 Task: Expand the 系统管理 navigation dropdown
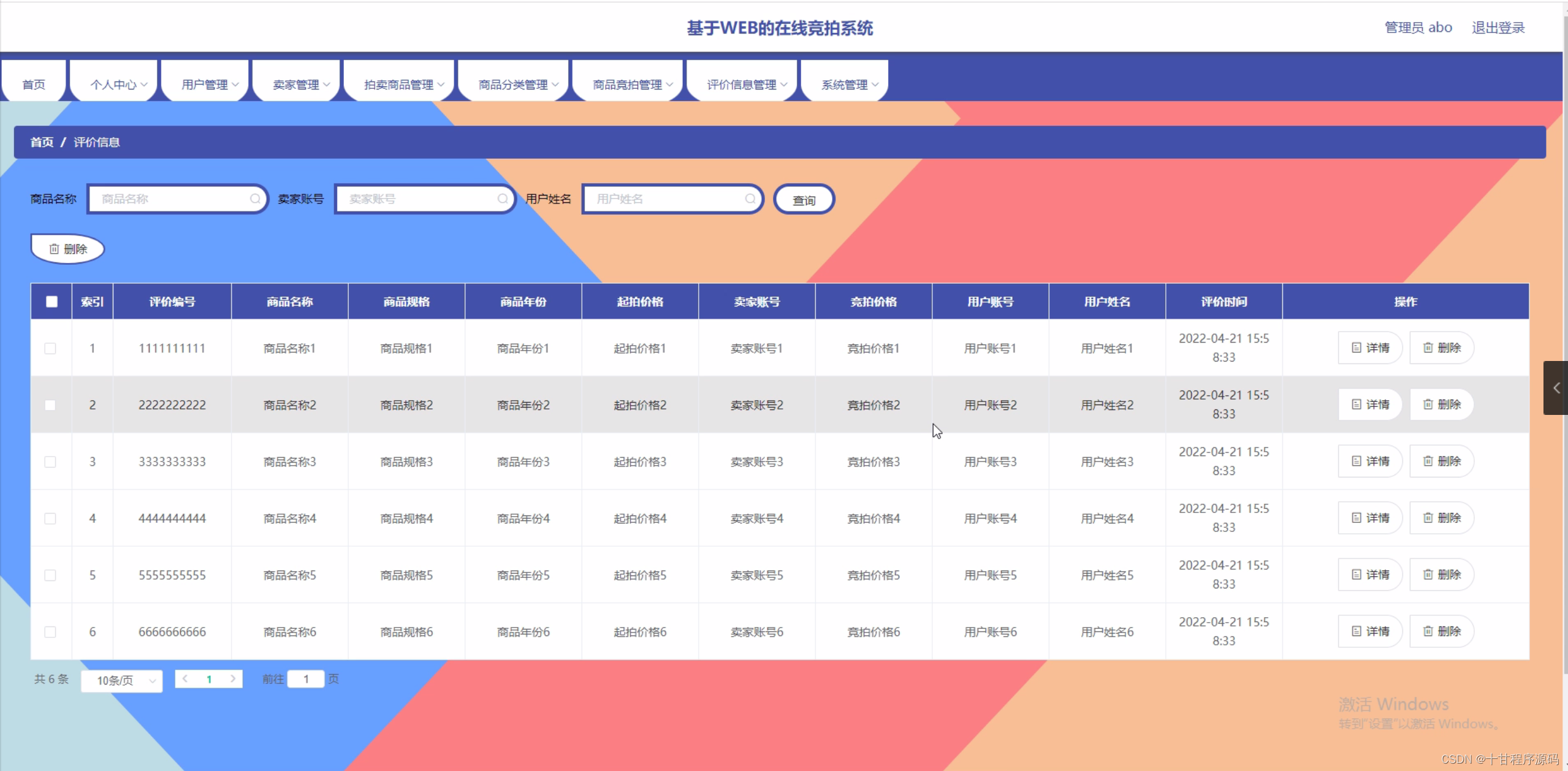pos(849,85)
